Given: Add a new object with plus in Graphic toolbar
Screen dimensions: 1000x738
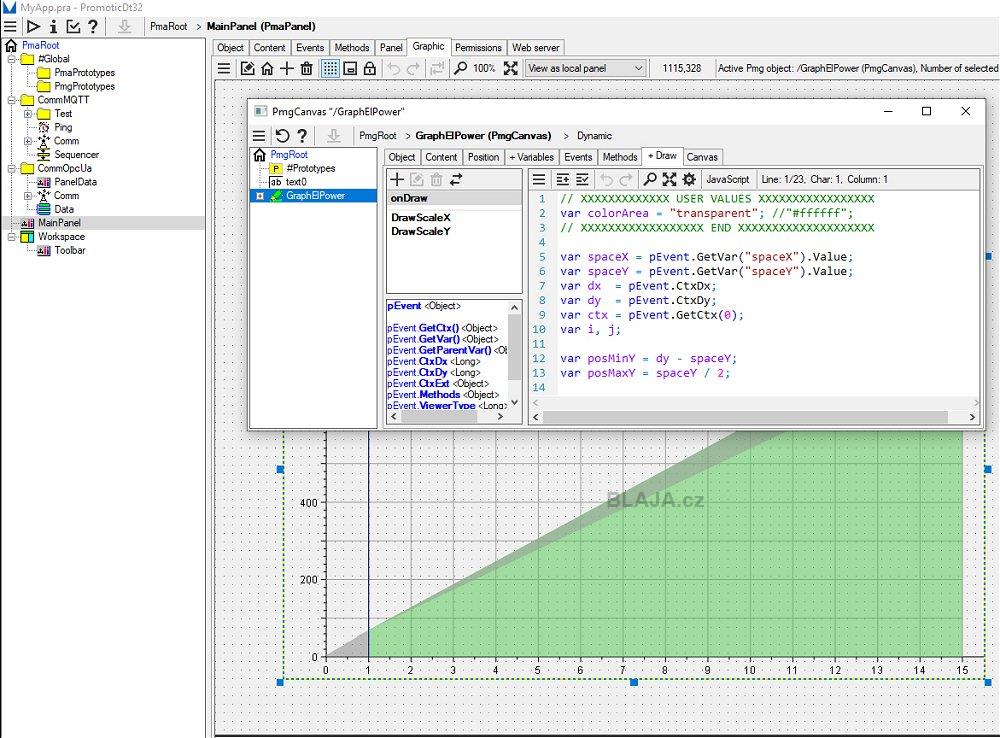Looking at the screenshot, I should pyautogui.click(x=287, y=68).
